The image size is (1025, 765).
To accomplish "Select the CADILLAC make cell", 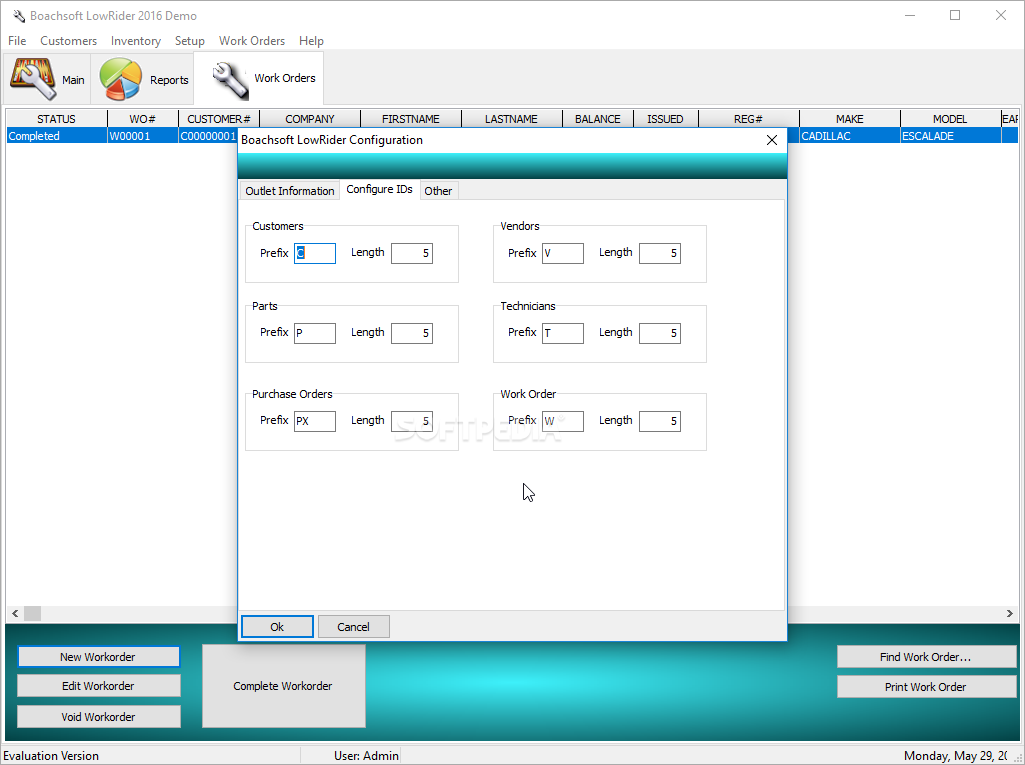I will 849,136.
